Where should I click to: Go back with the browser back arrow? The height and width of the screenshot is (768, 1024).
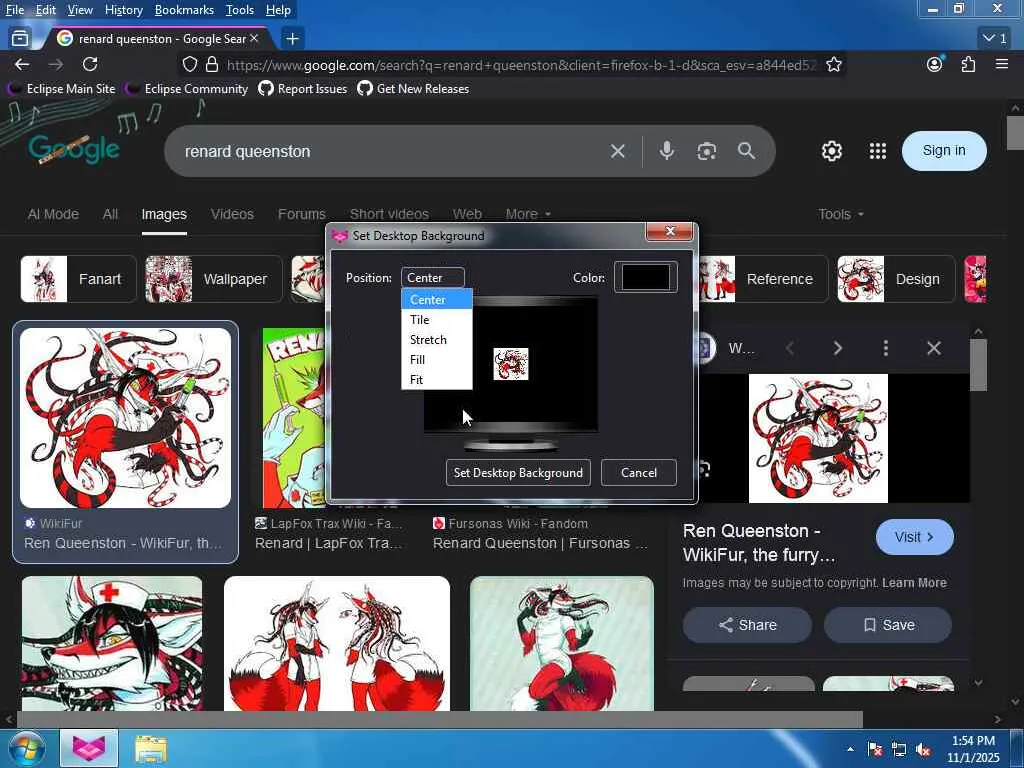tap(22, 64)
